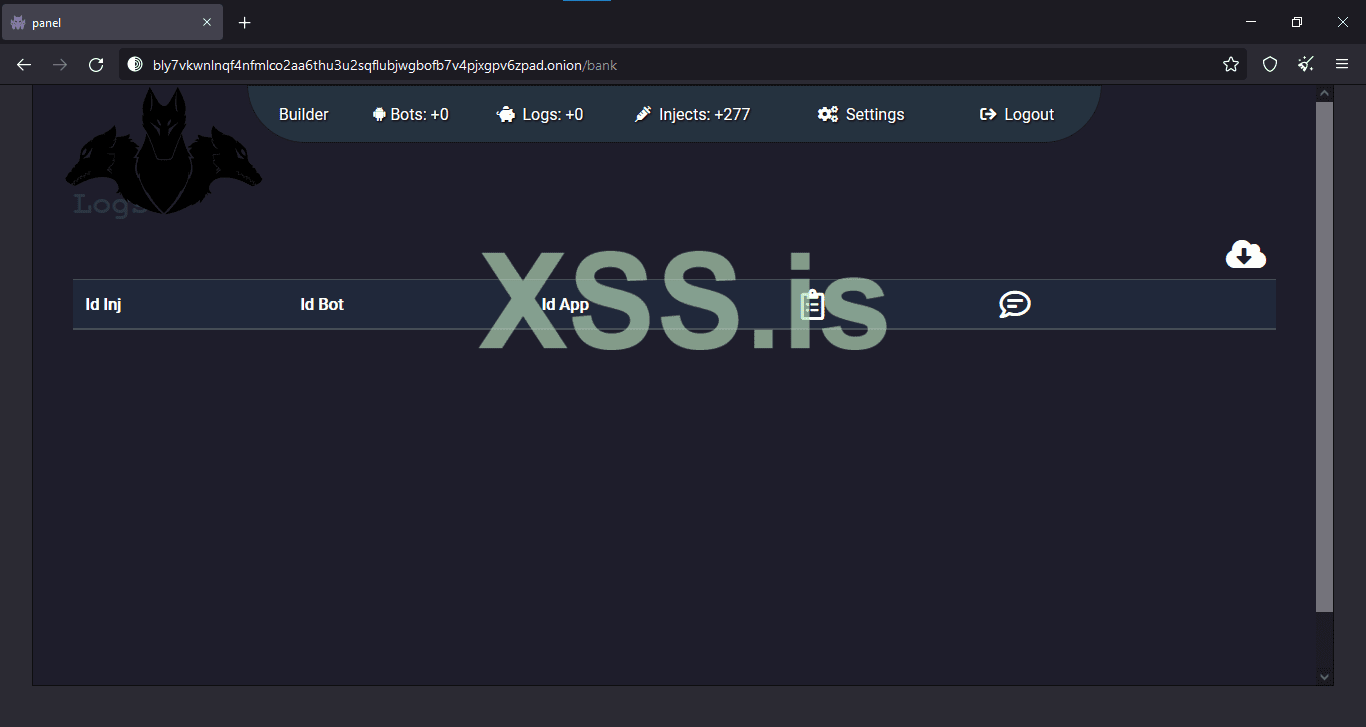Select the "panel" browser tab

click(112, 22)
